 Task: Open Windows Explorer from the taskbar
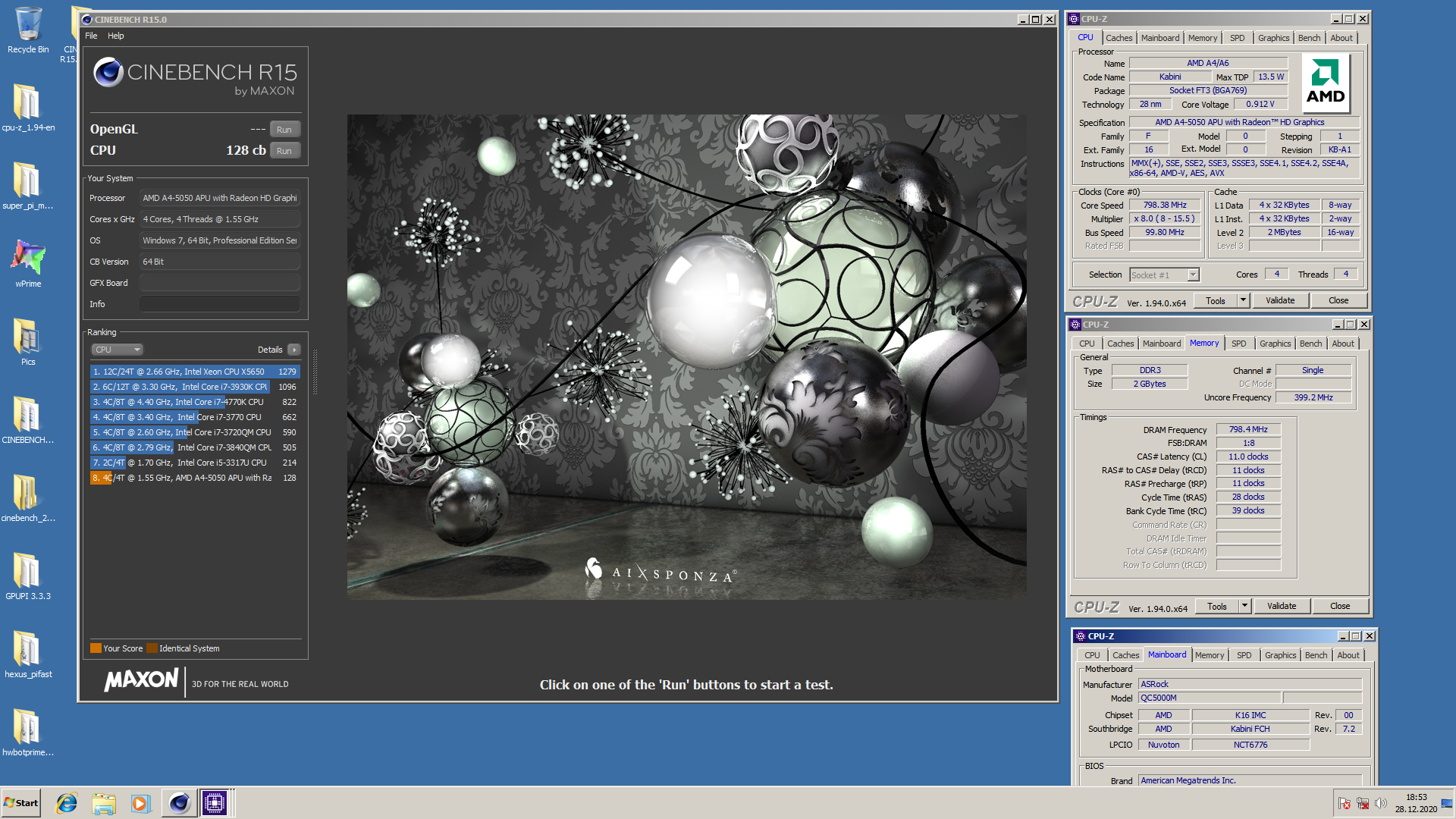tap(104, 803)
